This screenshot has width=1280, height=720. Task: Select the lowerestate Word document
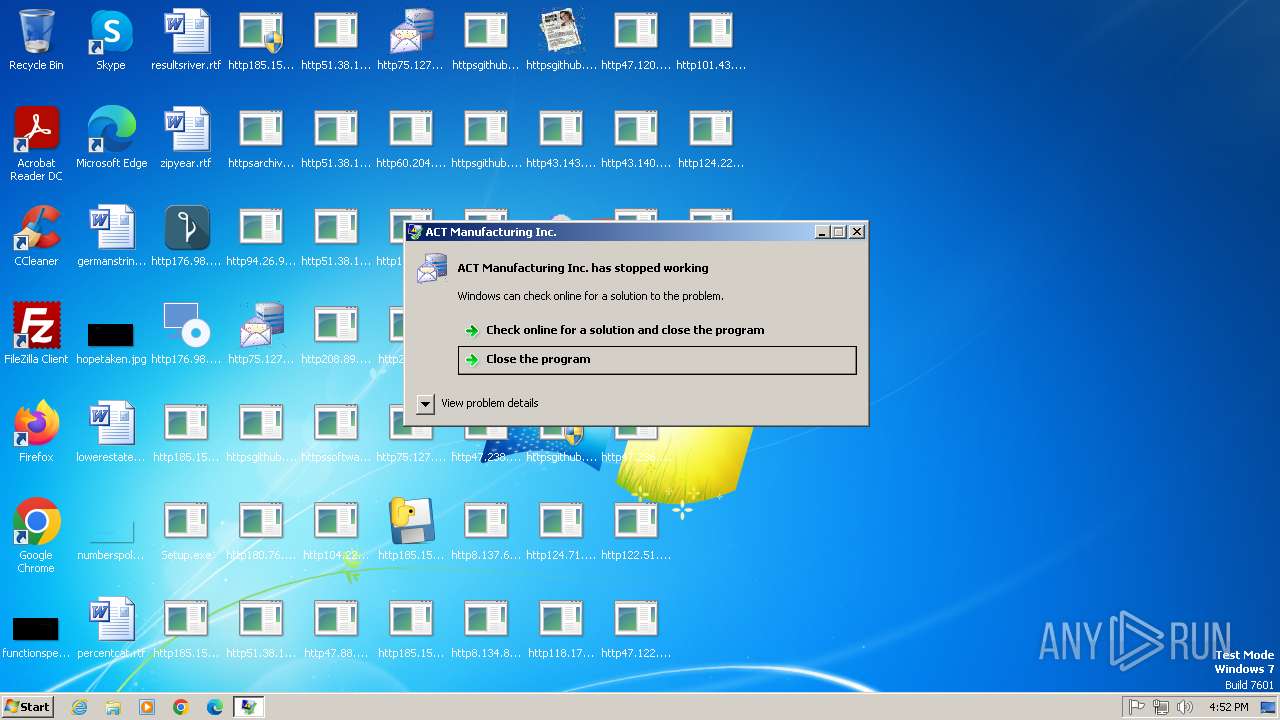111,432
